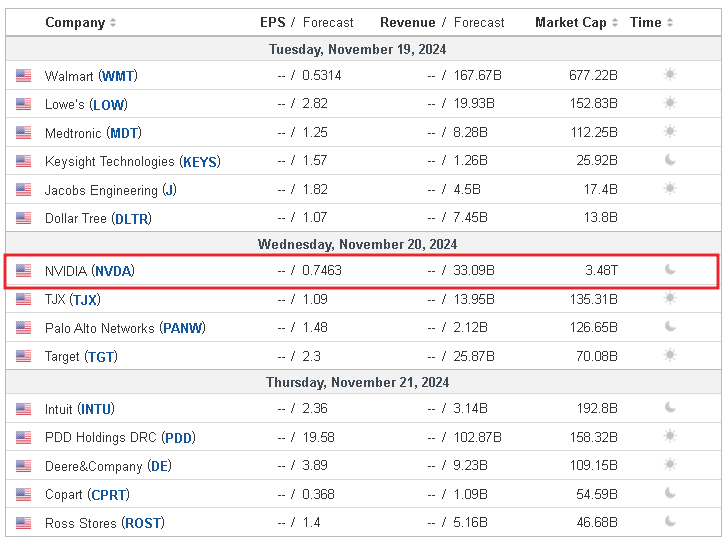Open the TJX ticker link
The width and height of the screenshot is (728, 541).
(85, 300)
